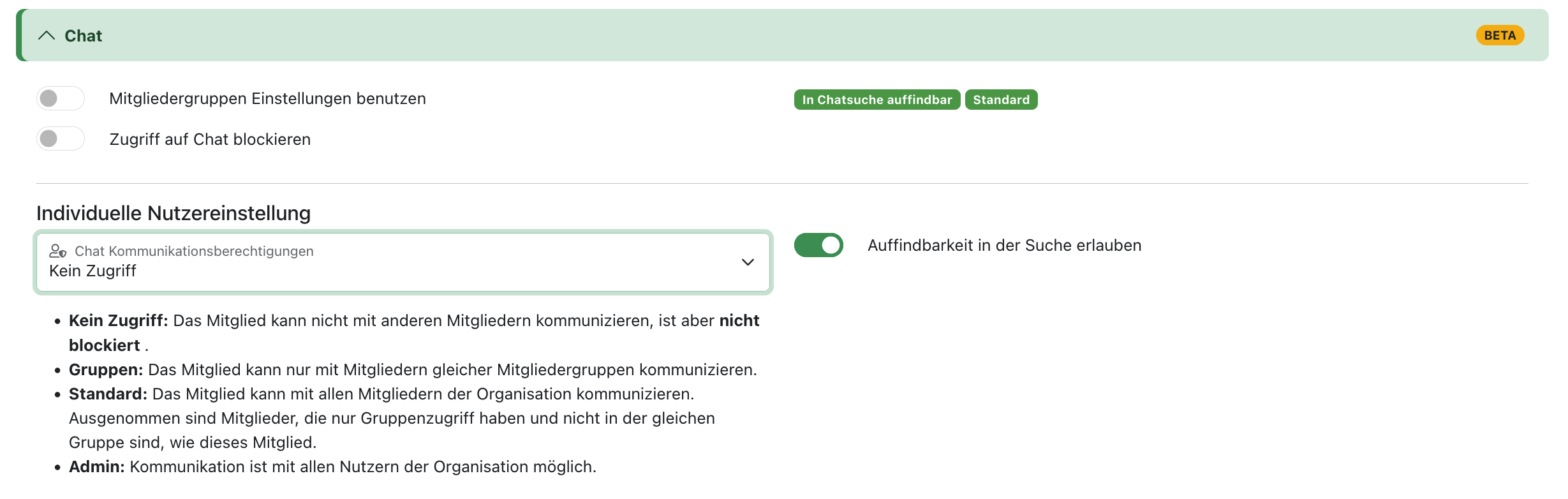Screen dimensions: 1568x499
Task: Click the green 'Standard' status badge
Action: point(1001,100)
